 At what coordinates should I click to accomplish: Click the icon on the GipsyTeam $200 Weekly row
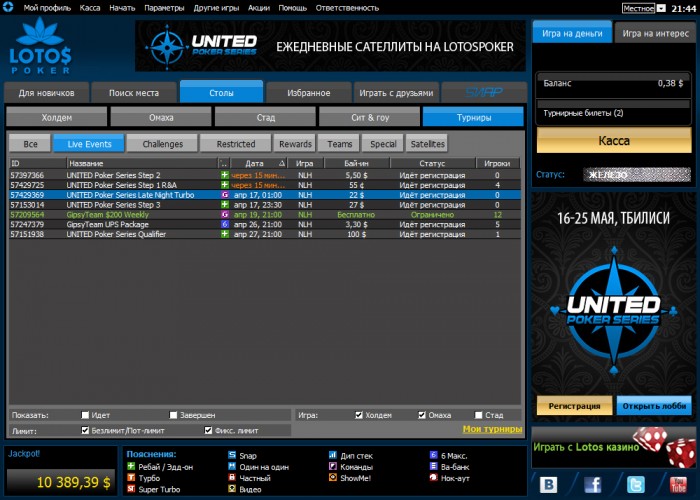coord(225,214)
